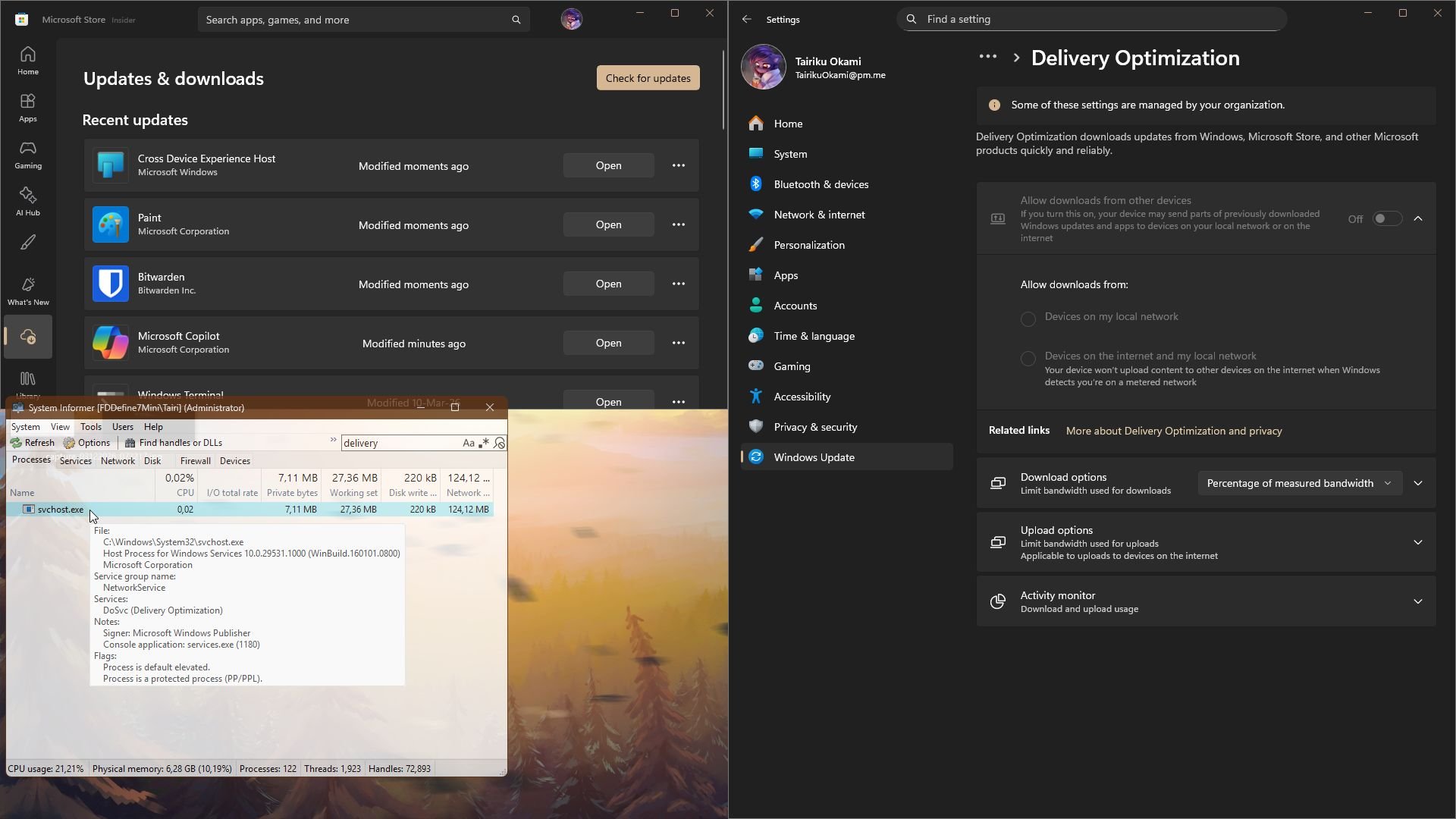
Task: Click the Microsoft Store search magnifier icon
Action: pos(516,20)
